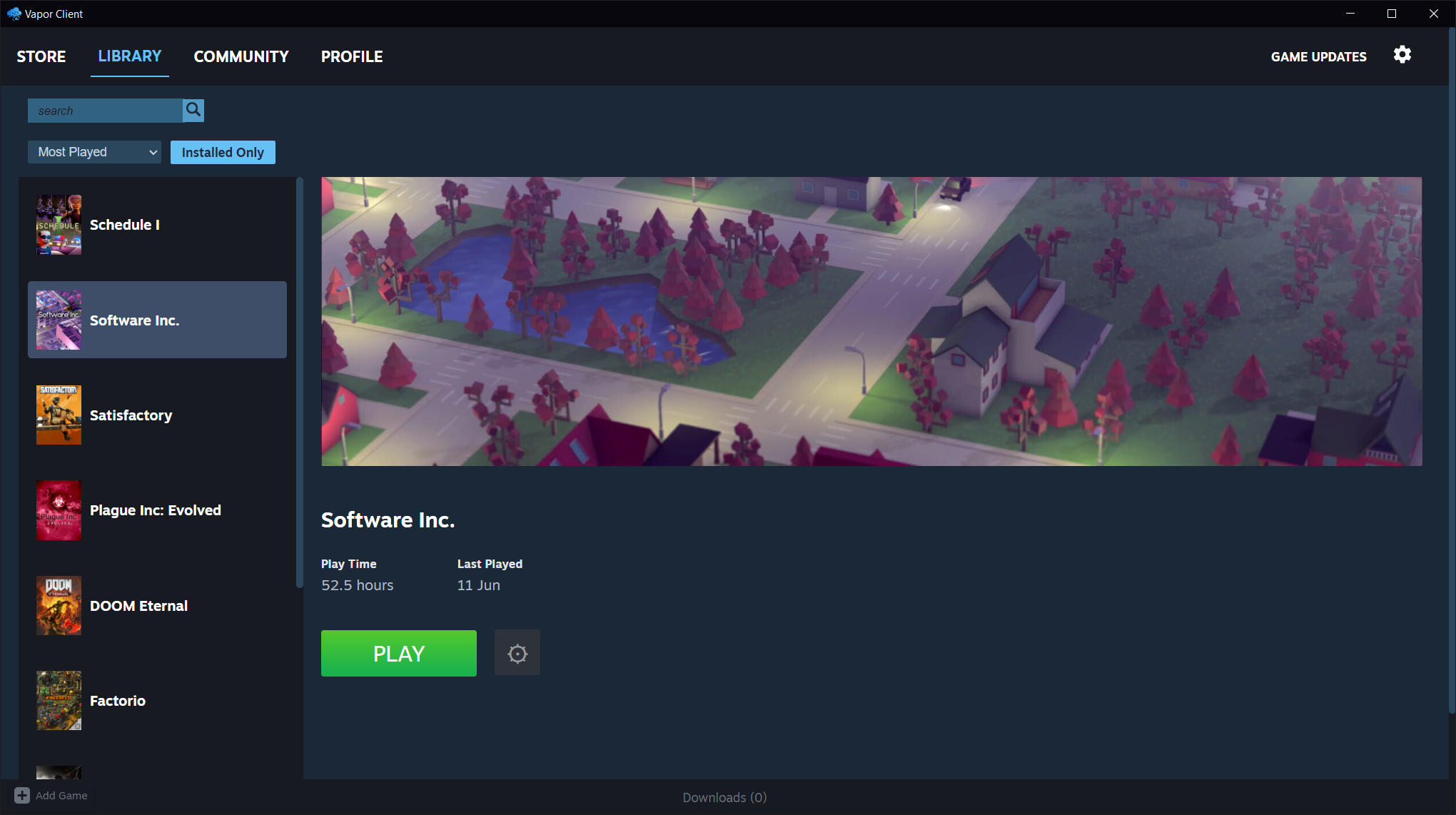The image size is (1456, 815).
Task: Select Software Inc. cover thumbnail in list
Action: (x=59, y=320)
